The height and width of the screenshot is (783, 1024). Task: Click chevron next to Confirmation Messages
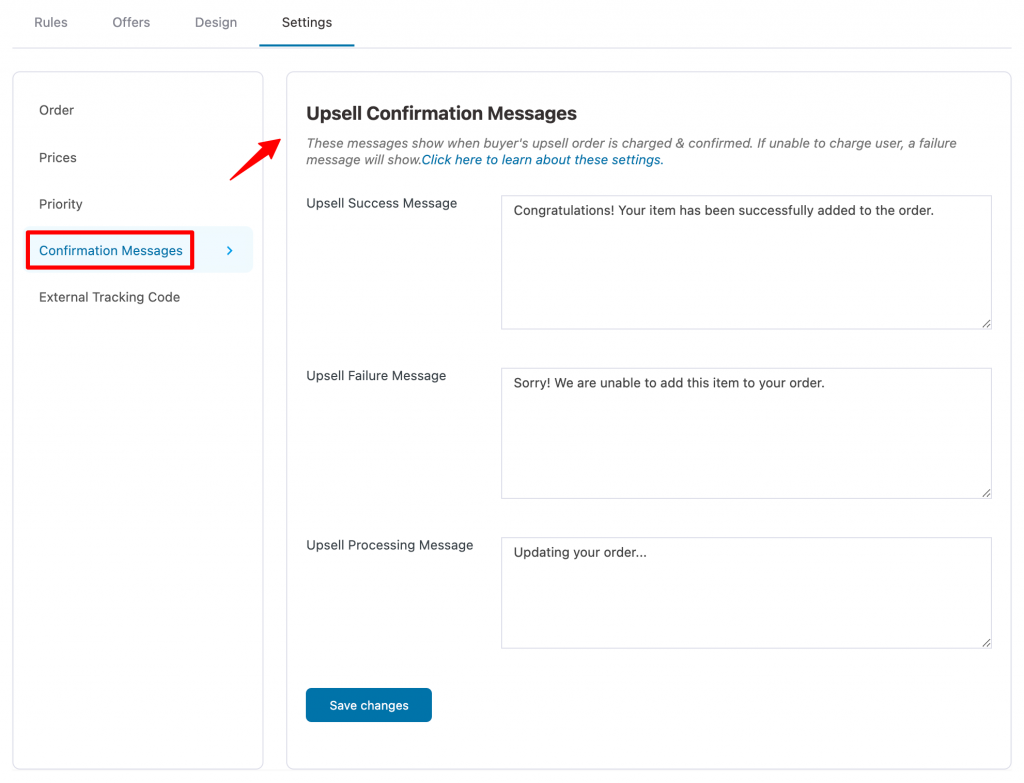point(229,250)
